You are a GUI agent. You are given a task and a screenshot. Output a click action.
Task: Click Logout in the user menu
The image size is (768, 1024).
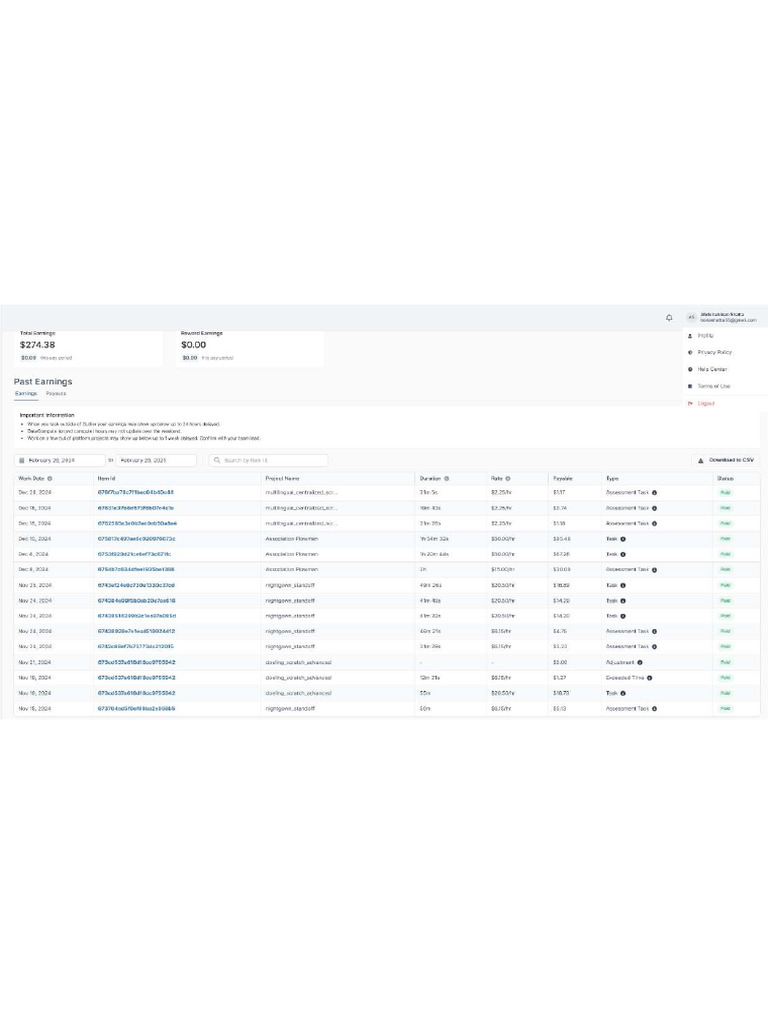coord(706,403)
